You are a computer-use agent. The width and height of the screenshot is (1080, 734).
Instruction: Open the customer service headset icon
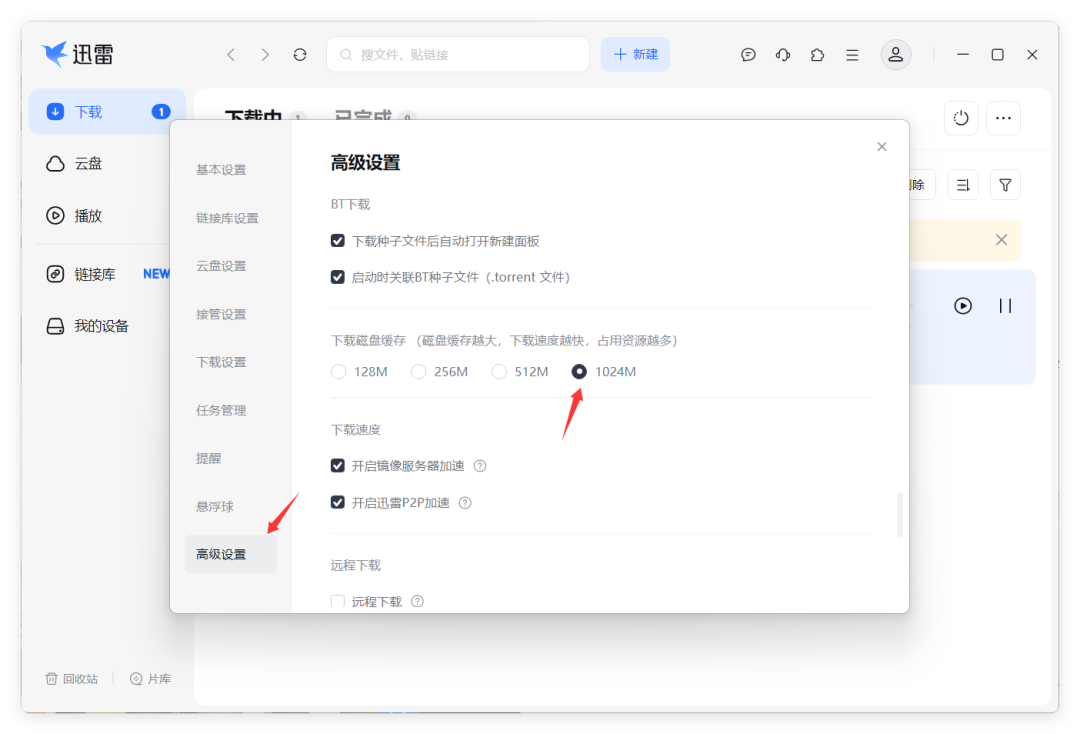(x=782, y=54)
